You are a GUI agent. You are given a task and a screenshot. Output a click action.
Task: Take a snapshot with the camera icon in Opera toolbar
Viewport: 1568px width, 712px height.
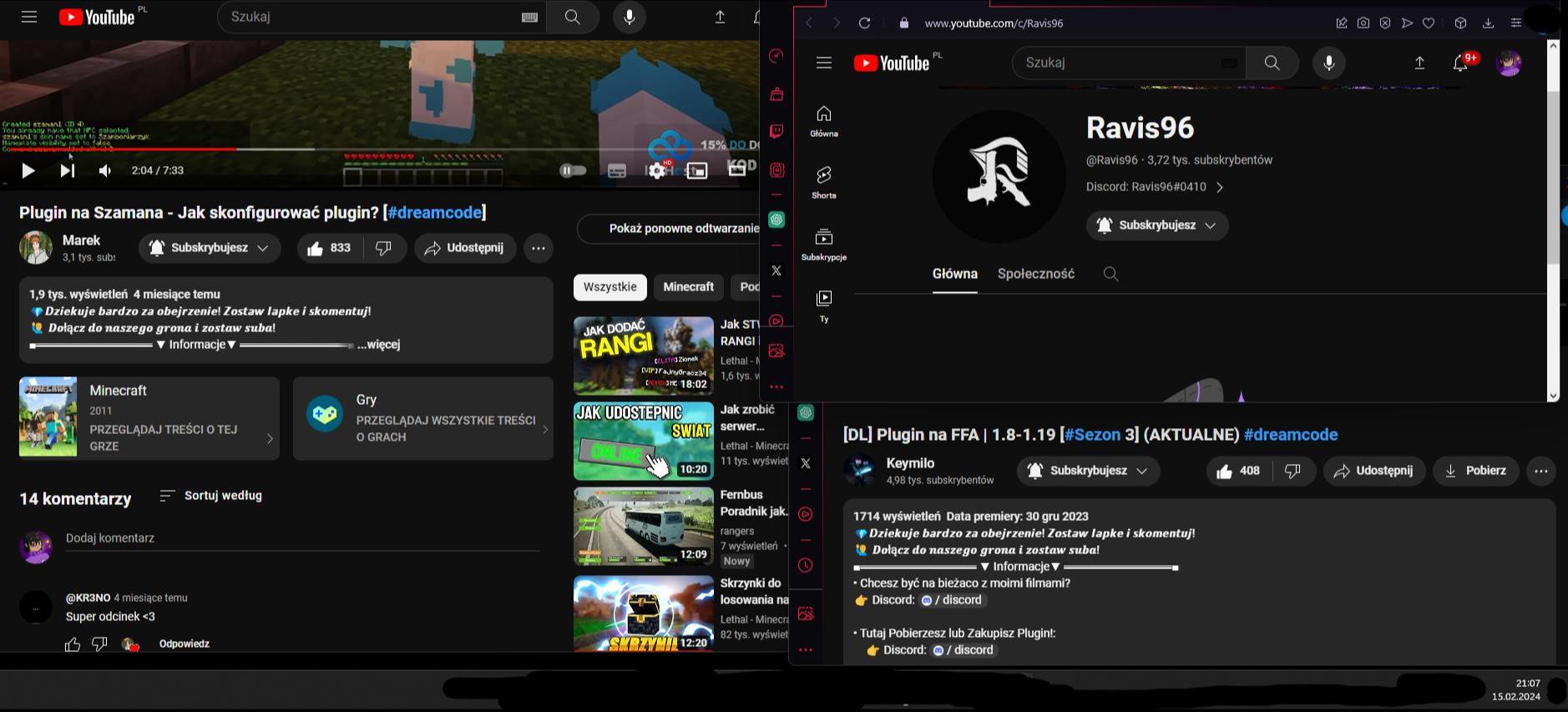(x=1363, y=23)
